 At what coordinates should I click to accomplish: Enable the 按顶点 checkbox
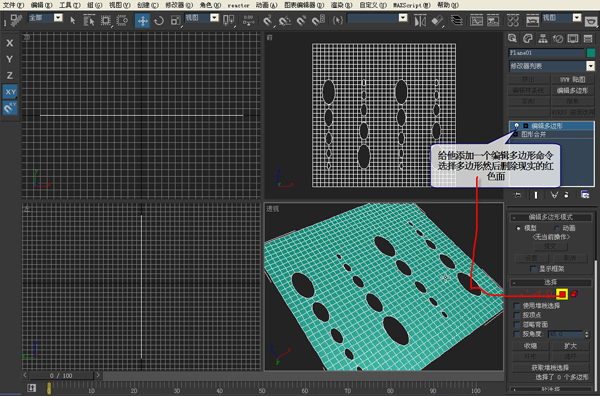coord(517,315)
